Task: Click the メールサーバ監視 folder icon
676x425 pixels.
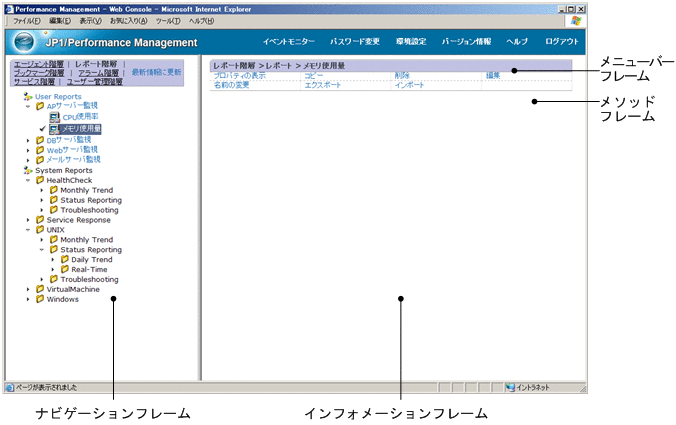Action: point(40,160)
